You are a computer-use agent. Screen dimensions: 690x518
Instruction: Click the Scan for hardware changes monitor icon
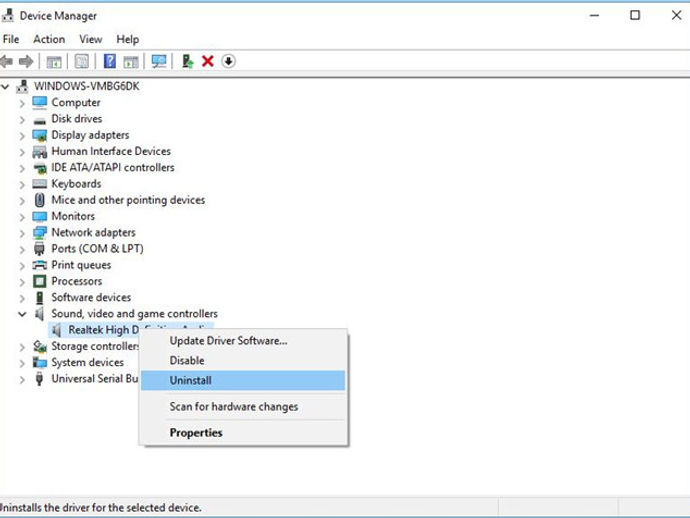point(159,61)
